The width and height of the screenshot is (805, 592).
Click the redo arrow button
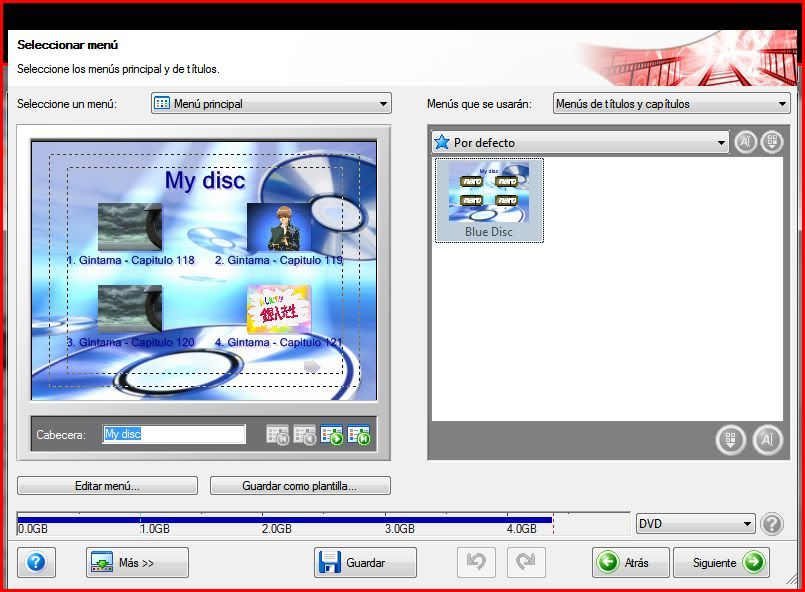pyautogui.click(x=526, y=562)
